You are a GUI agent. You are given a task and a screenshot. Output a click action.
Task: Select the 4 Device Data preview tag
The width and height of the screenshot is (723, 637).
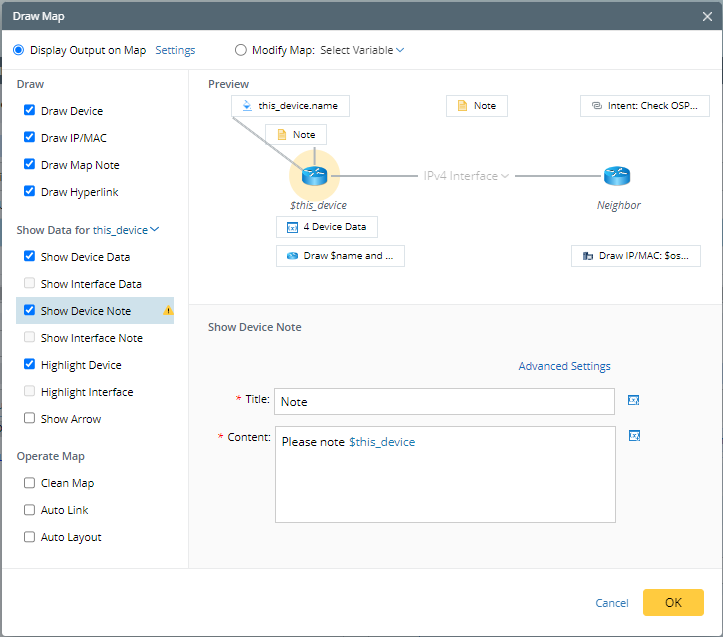(326, 227)
